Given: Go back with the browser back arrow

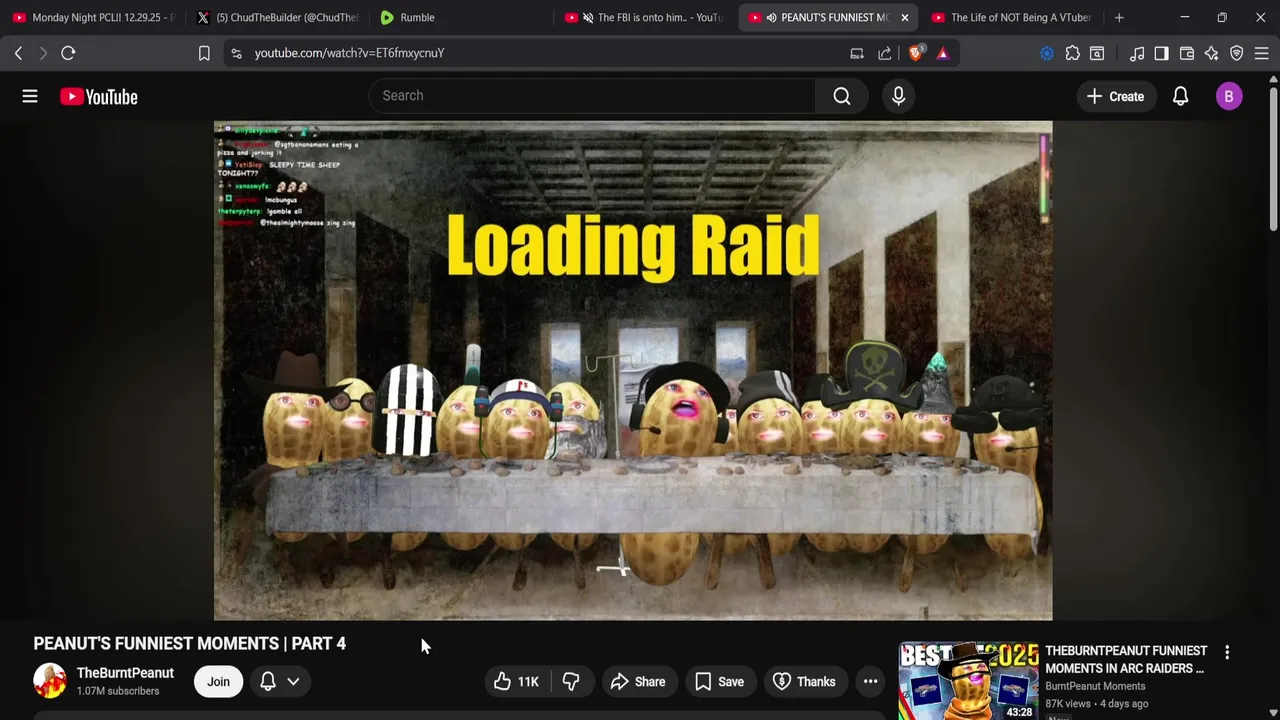Looking at the screenshot, I should 18,53.
